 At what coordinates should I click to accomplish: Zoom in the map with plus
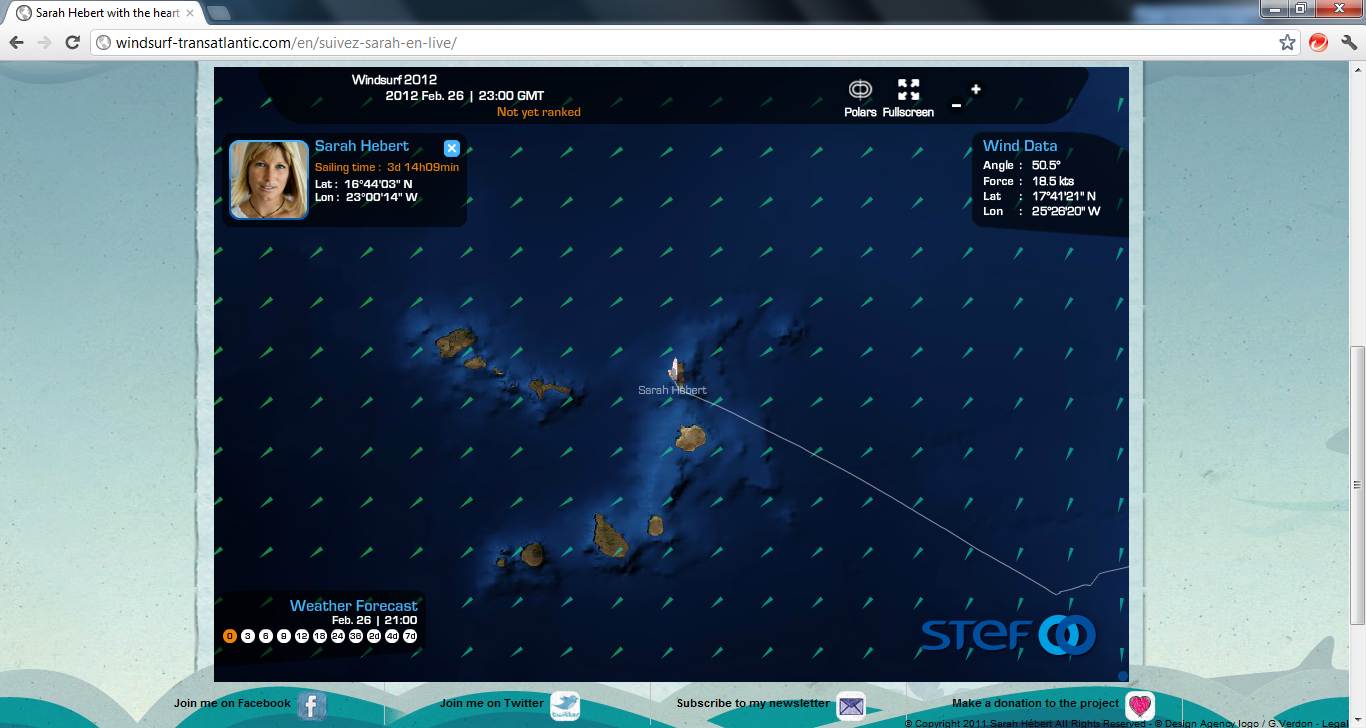point(976,89)
